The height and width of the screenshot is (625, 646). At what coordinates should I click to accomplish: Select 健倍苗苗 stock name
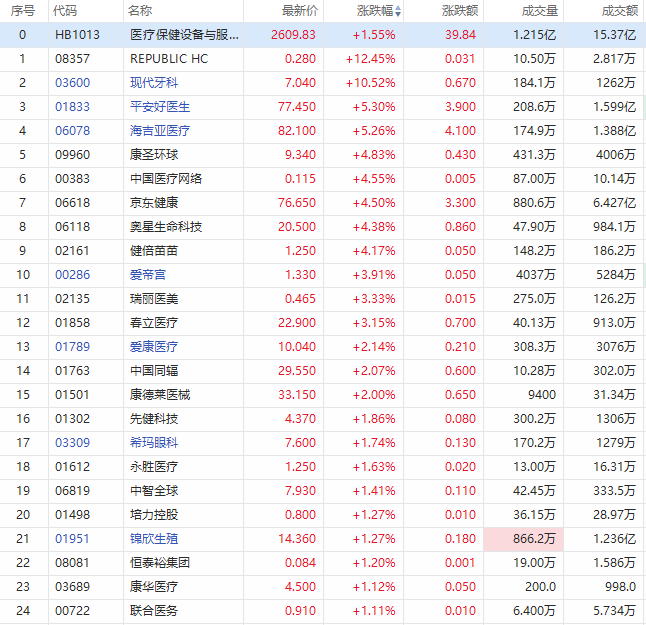tap(154, 250)
